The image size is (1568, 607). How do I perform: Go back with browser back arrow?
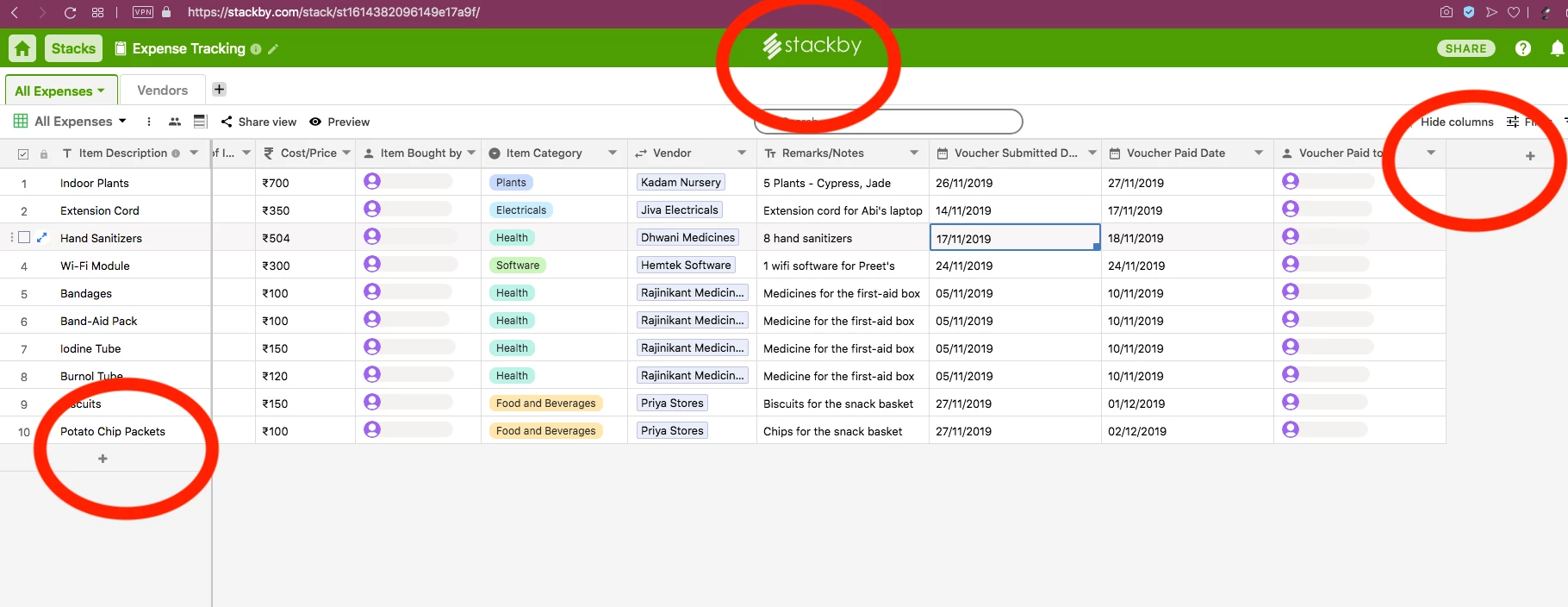(15, 12)
